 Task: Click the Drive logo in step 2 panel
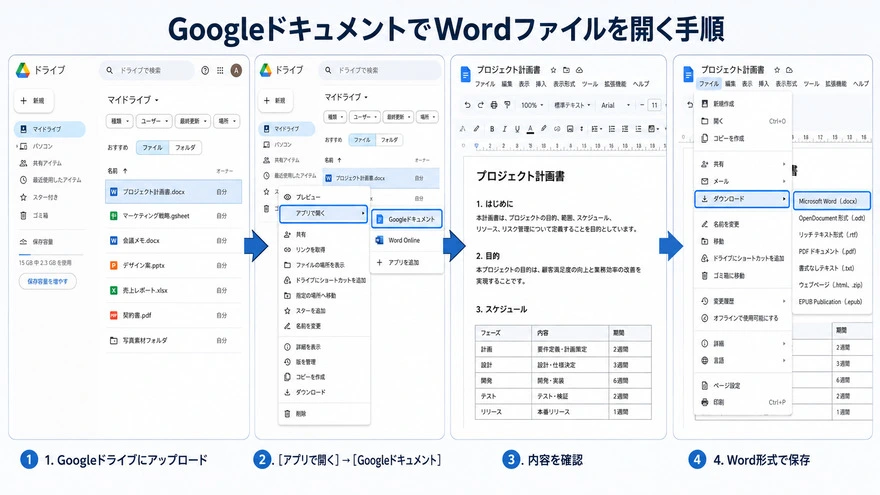pos(265,70)
